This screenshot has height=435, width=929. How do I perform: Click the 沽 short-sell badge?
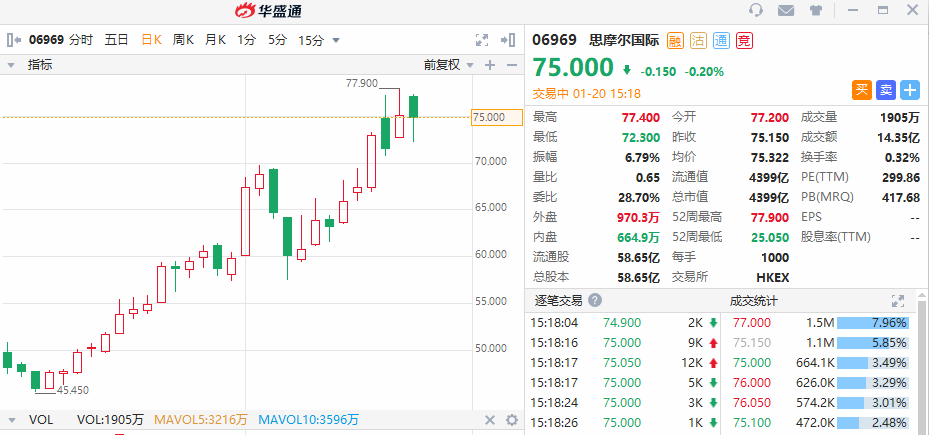[x=698, y=40]
